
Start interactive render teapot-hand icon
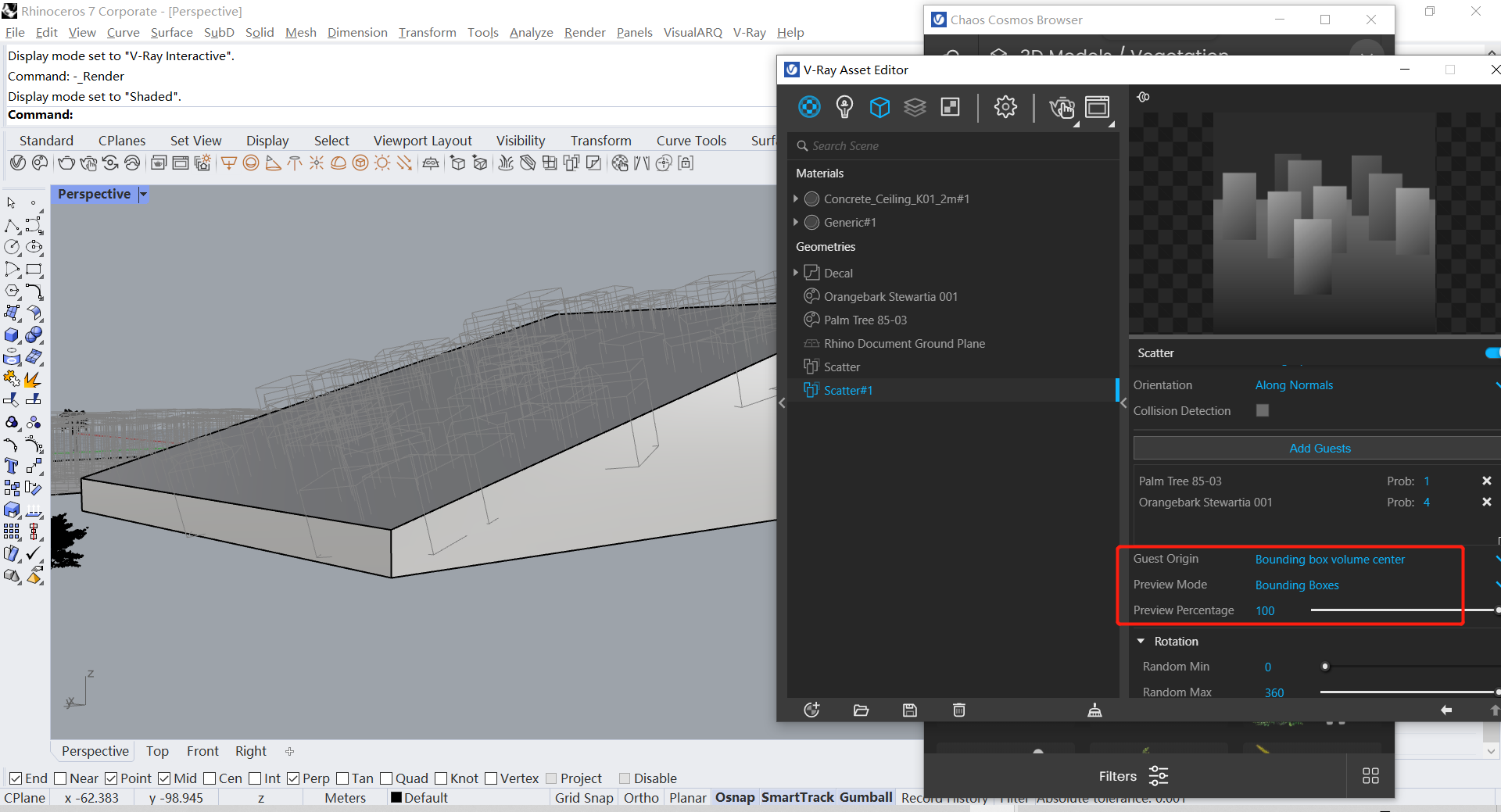click(1062, 107)
